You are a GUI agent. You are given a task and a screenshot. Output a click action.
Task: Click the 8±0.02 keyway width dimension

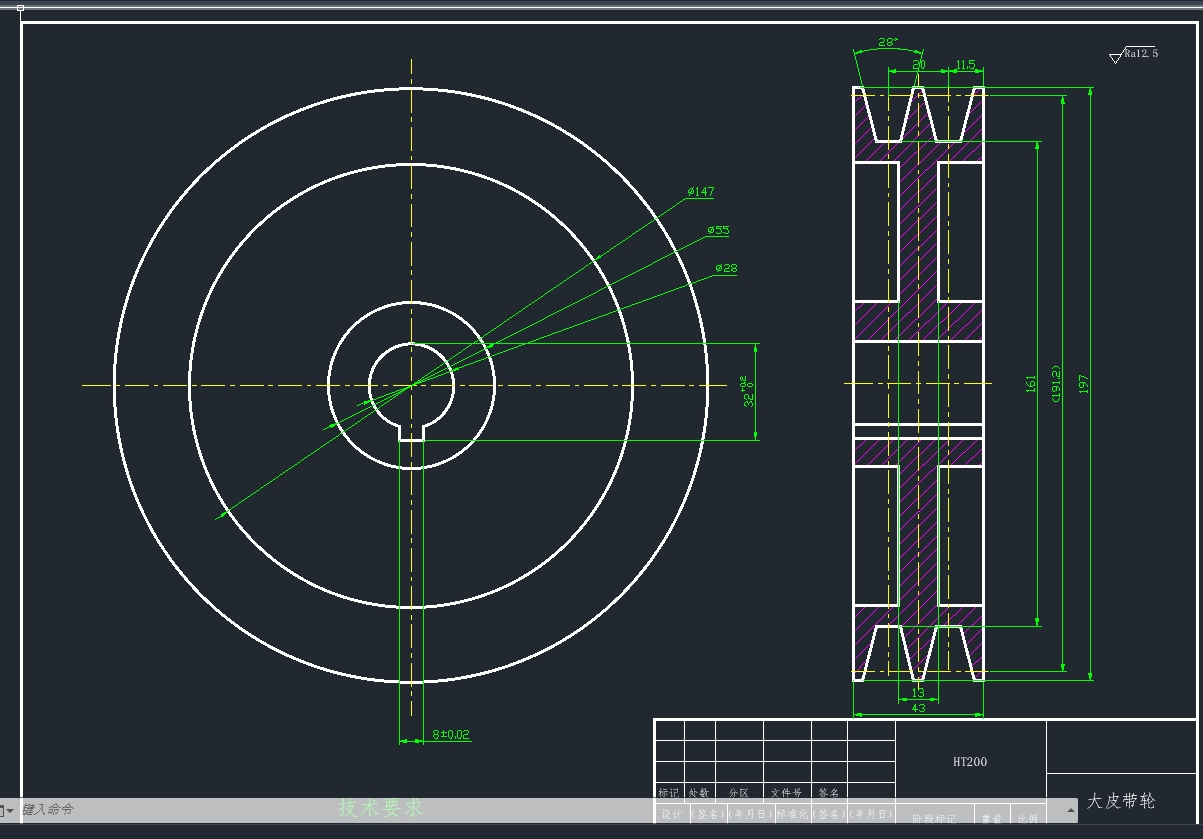click(x=451, y=734)
